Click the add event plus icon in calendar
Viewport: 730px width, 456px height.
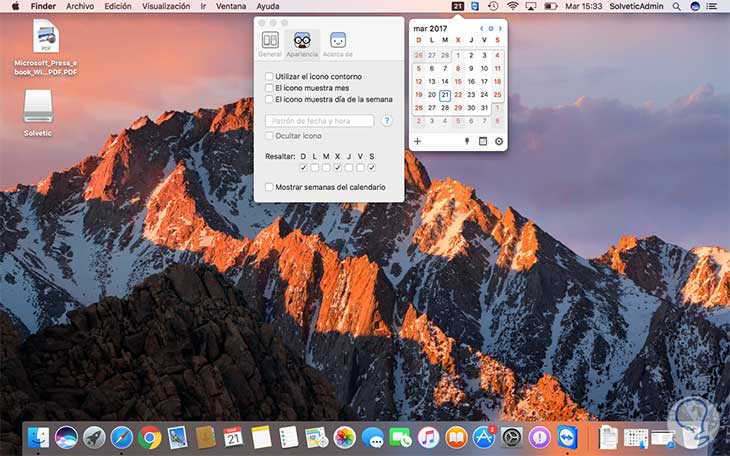pyautogui.click(x=418, y=142)
